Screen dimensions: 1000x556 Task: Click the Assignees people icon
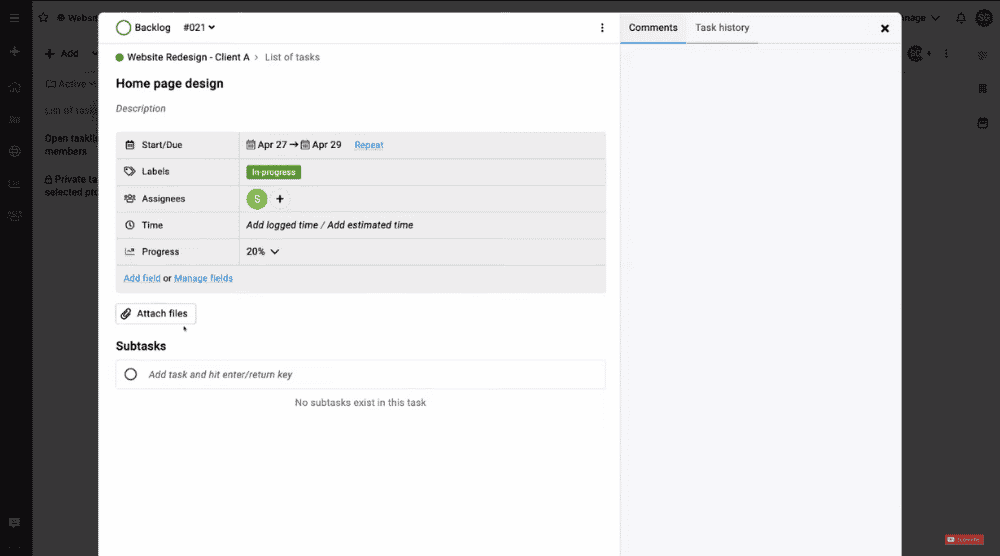point(129,198)
